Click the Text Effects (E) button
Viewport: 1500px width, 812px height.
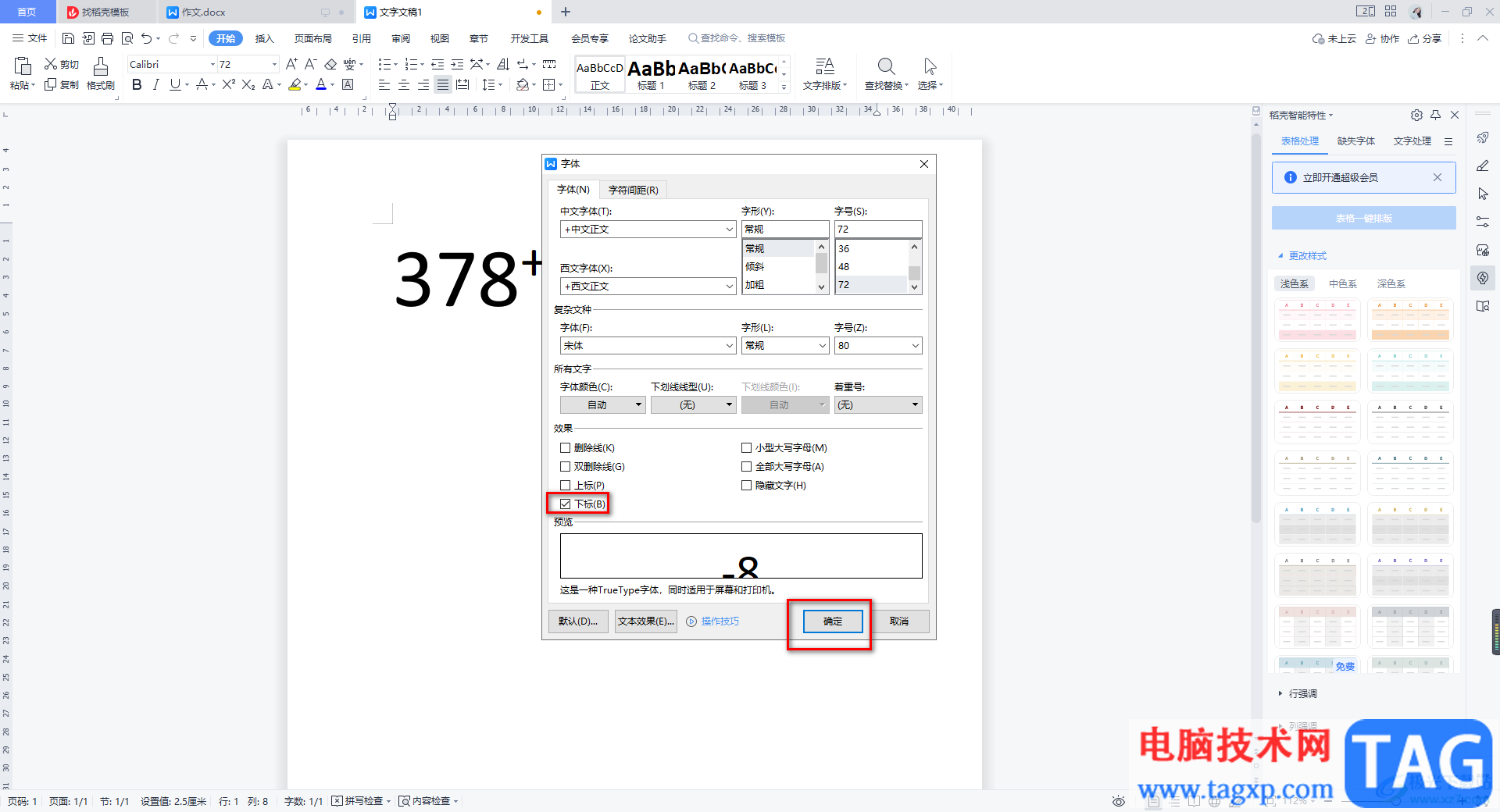click(x=646, y=621)
